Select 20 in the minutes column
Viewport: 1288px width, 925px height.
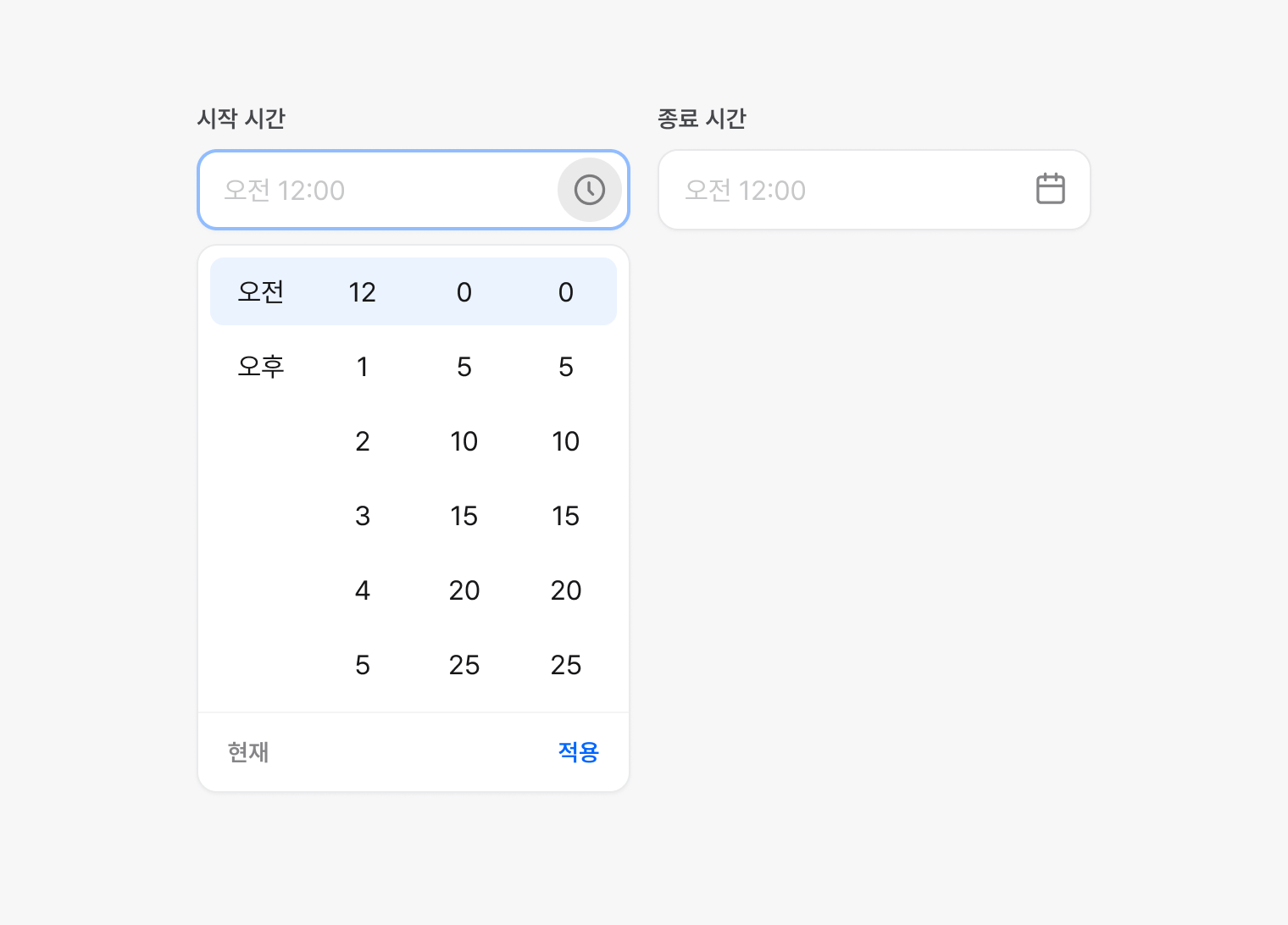(464, 590)
